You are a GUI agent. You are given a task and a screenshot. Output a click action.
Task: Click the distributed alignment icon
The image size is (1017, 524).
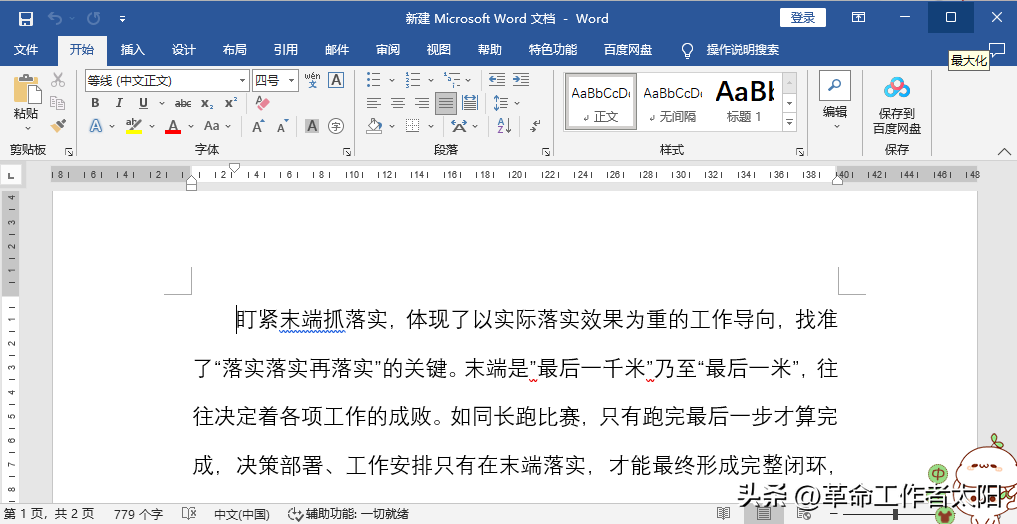[x=470, y=103]
